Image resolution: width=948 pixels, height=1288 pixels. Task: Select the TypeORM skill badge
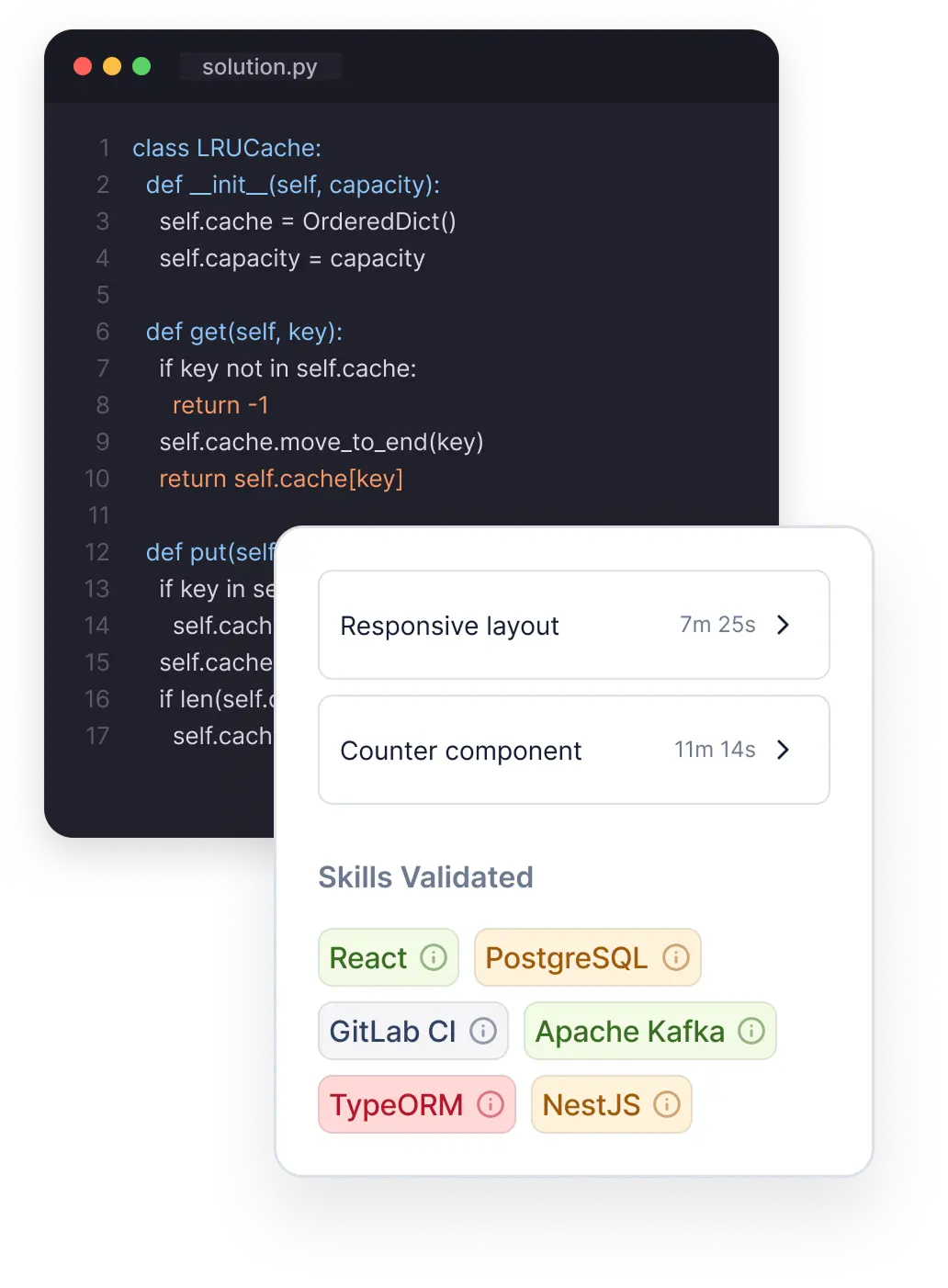(417, 1104)
